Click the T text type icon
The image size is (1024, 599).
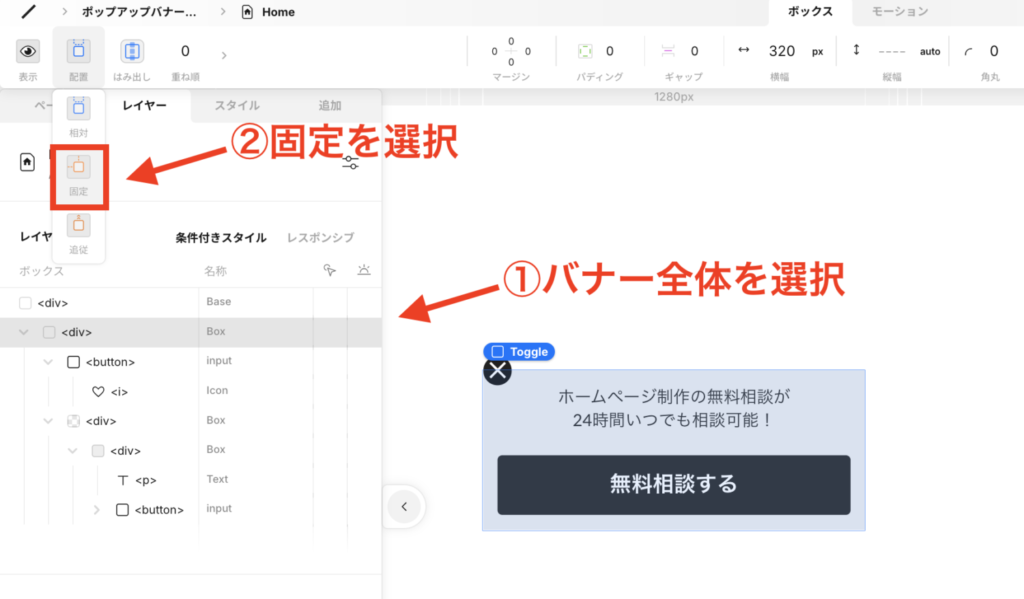(x=122, y=480)
